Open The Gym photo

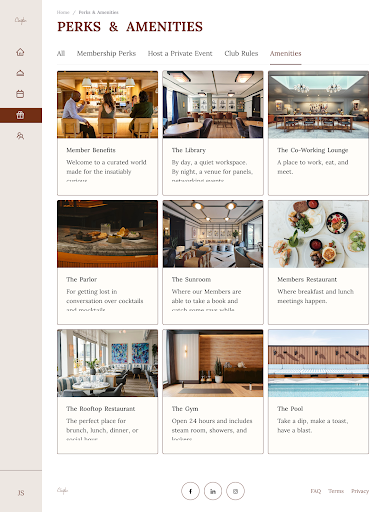(x=213, y=363)
